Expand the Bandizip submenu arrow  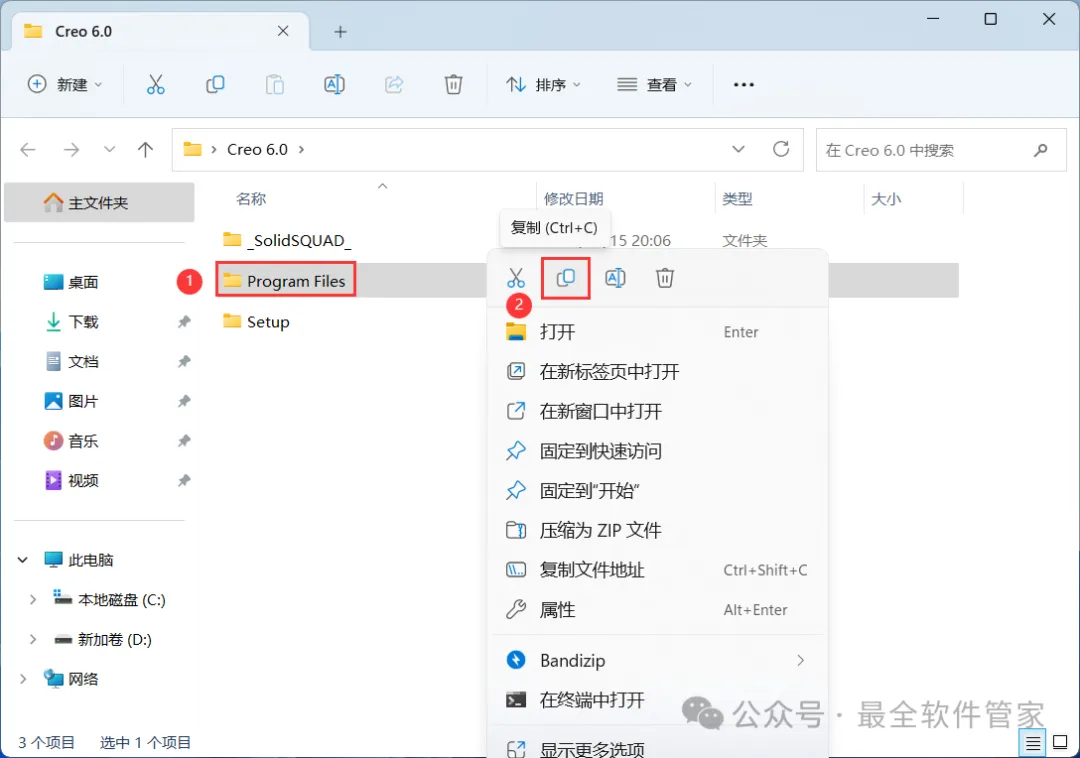pyautogui.click(x=800, y=660)
